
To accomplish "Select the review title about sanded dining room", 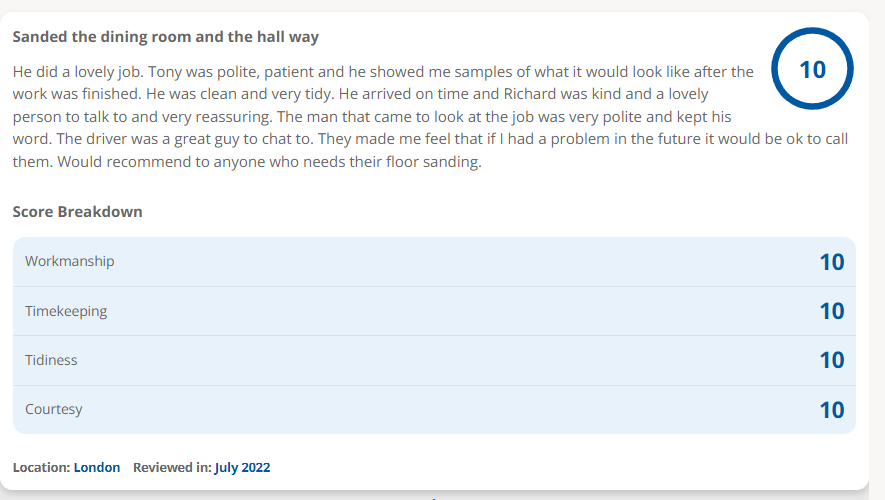I will coord(165,37).
